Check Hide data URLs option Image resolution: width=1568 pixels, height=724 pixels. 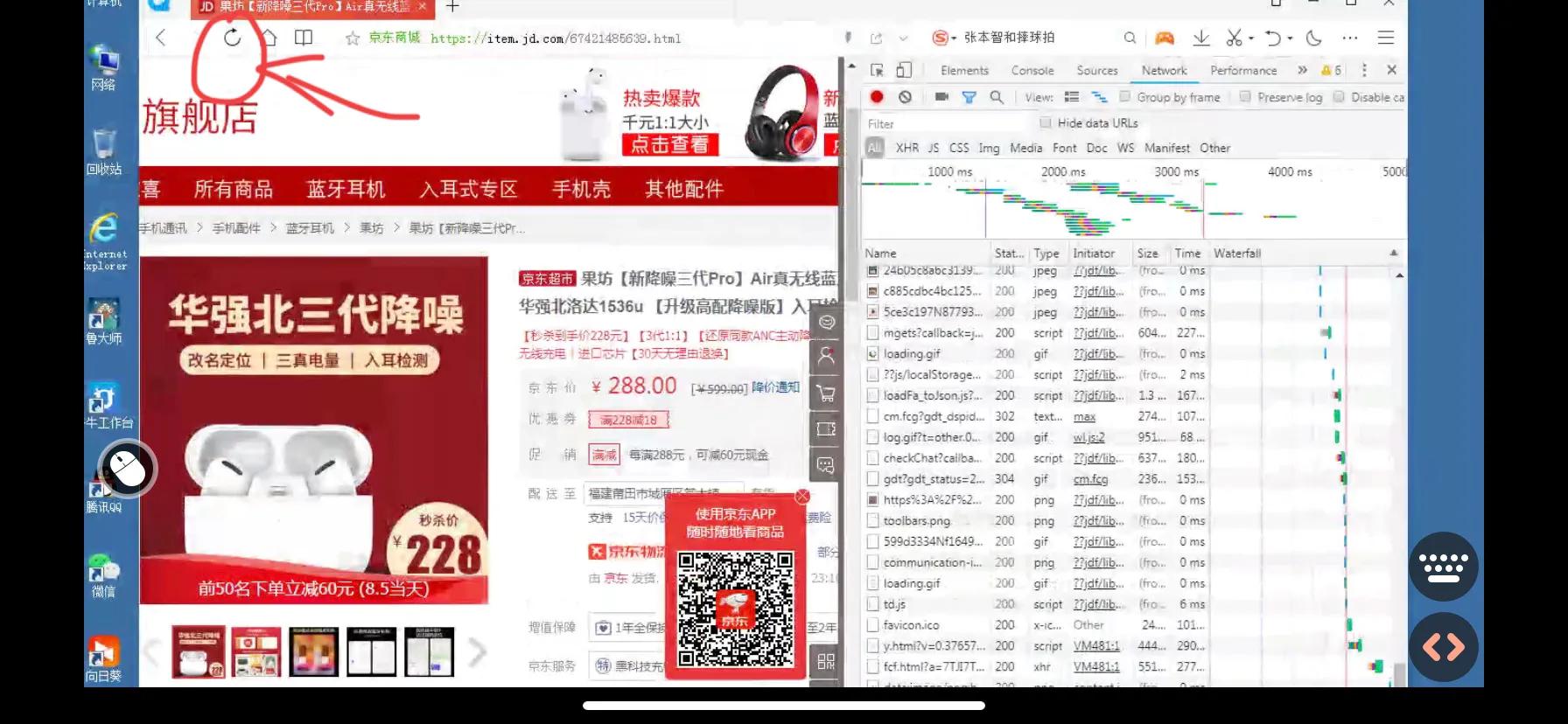coord(1045,123)
